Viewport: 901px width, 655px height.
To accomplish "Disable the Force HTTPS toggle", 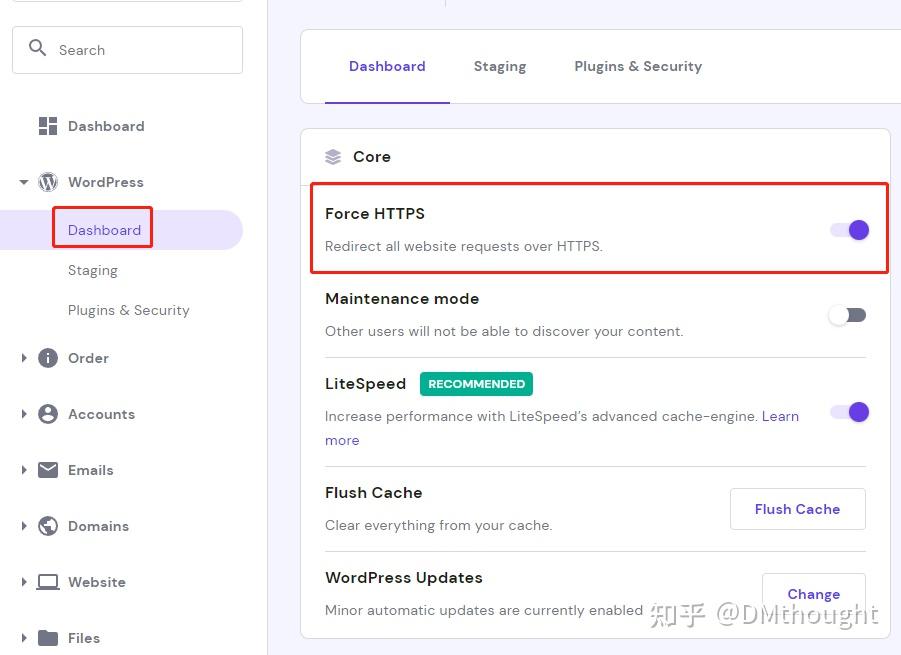I will coord(849,229).
